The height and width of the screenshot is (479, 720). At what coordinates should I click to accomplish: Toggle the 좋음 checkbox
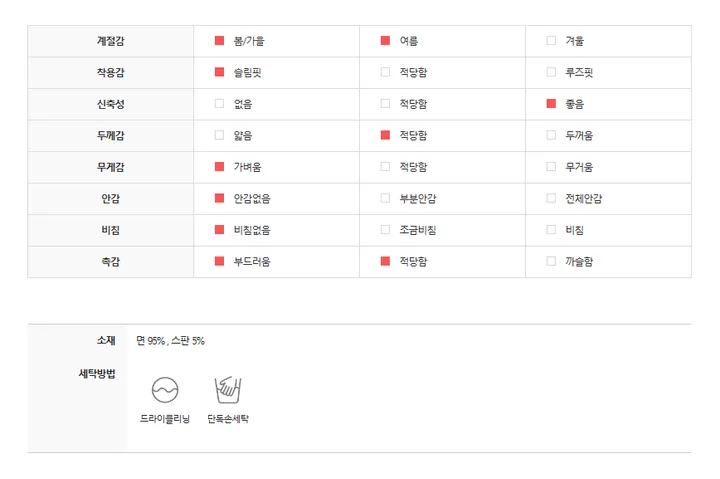coord(551,103)
